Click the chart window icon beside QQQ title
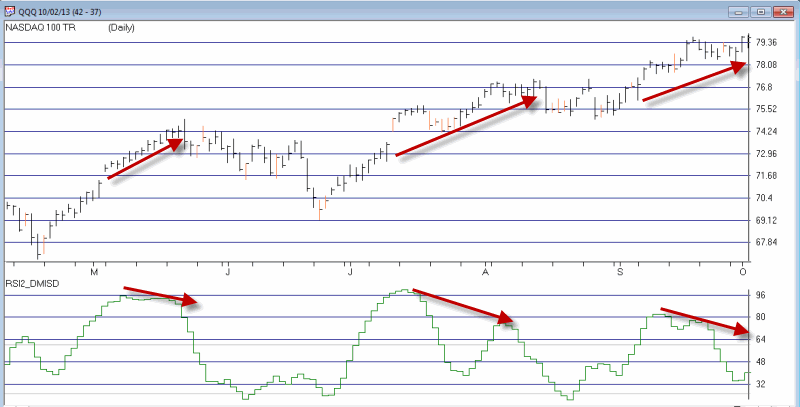 point(10,11)
